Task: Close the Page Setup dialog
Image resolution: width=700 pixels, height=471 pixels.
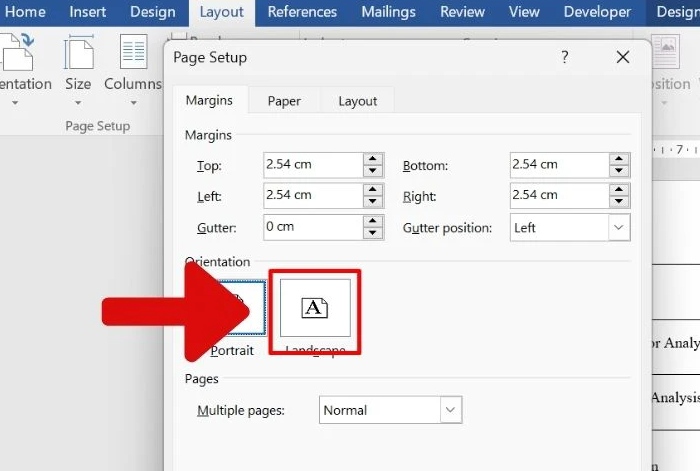Action: click(x=623, y=57)
